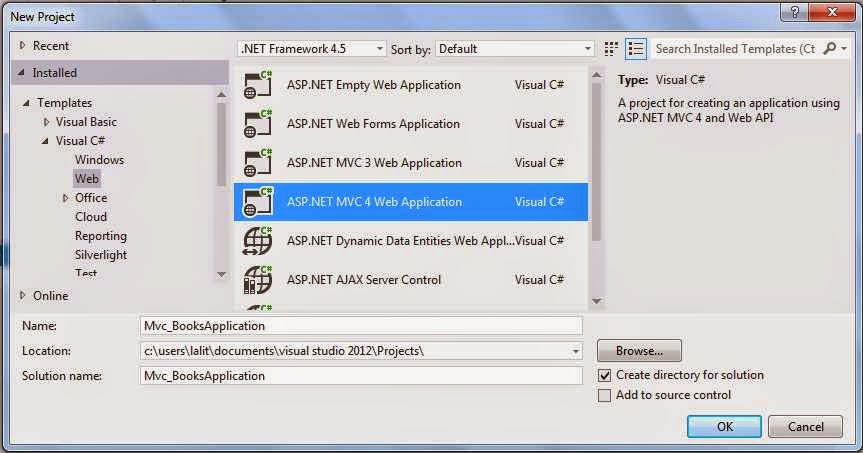
Task: Click the Solution name input field
Action: [x=361, y=376]
